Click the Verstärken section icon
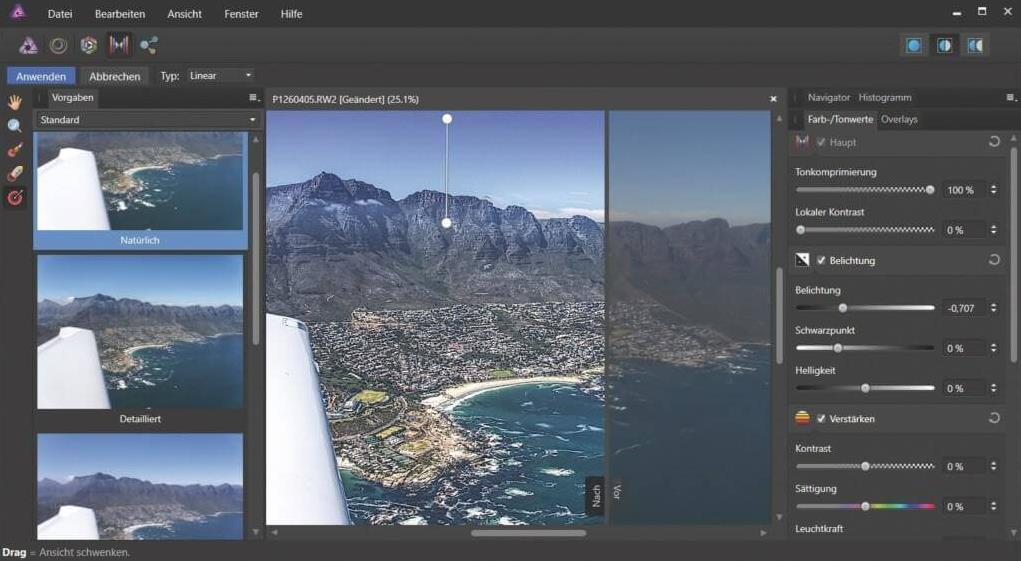 pos(802,418)
